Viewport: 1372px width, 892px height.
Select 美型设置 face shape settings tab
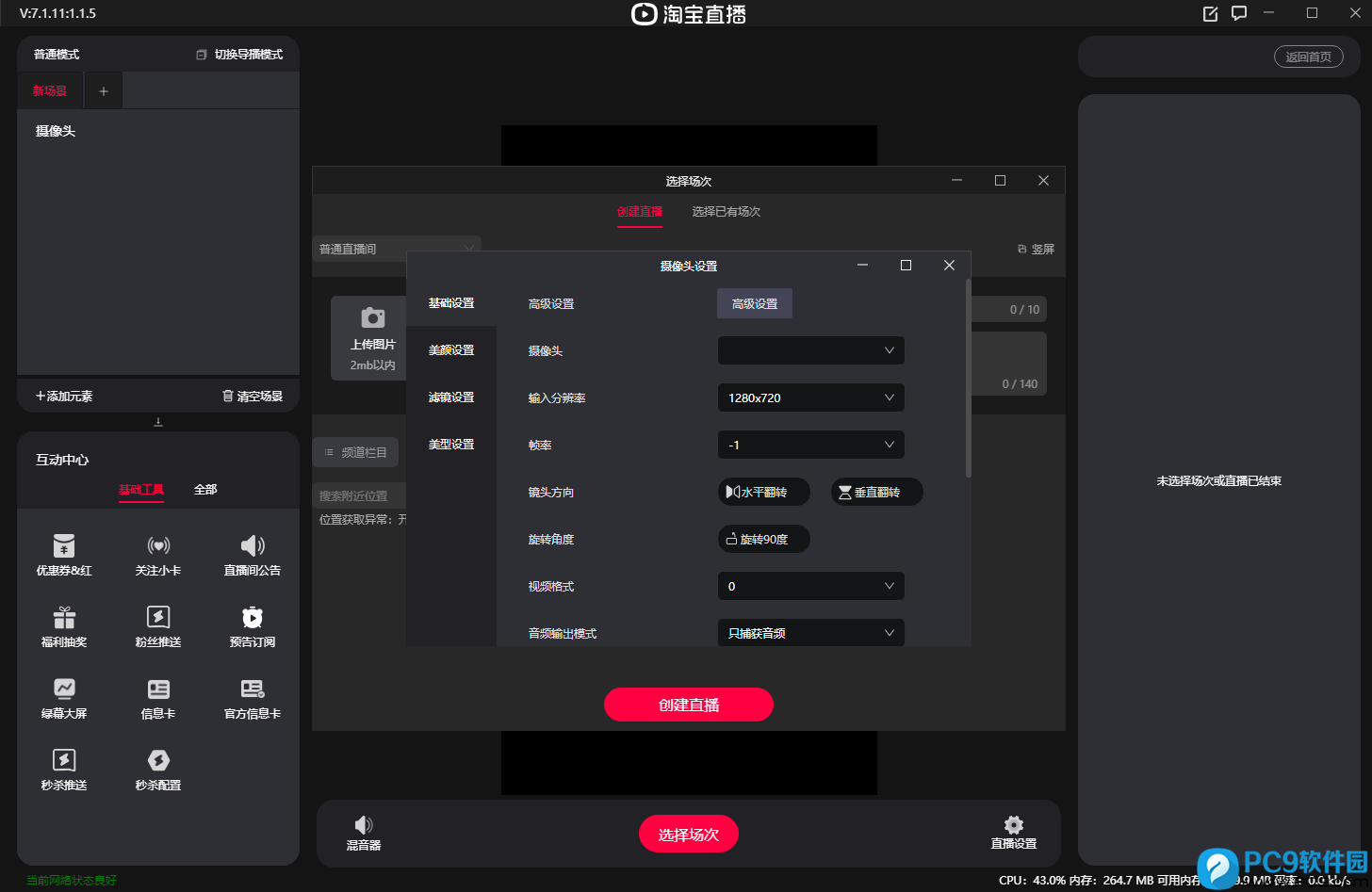click(451, 445)
